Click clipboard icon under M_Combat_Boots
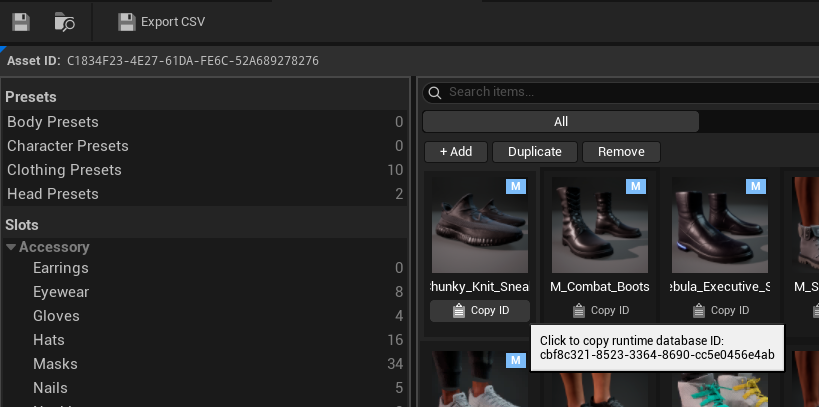 click(x=579, y=310)
